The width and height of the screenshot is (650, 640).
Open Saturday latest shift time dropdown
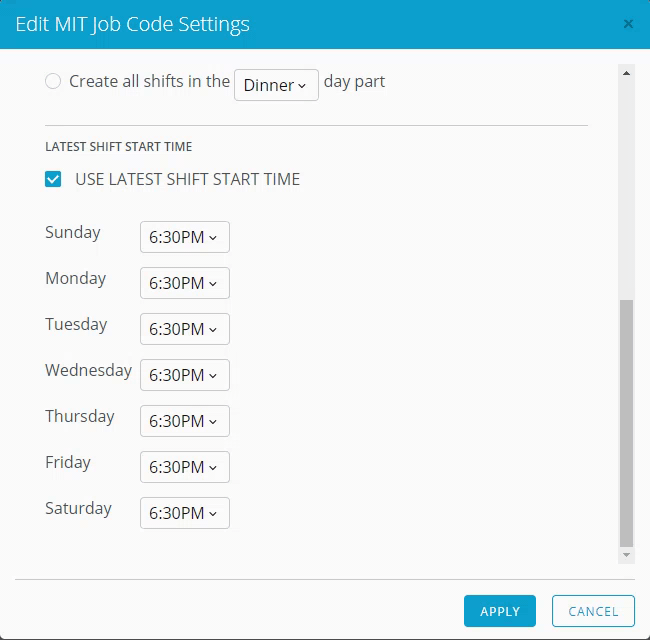click(185, 513)
